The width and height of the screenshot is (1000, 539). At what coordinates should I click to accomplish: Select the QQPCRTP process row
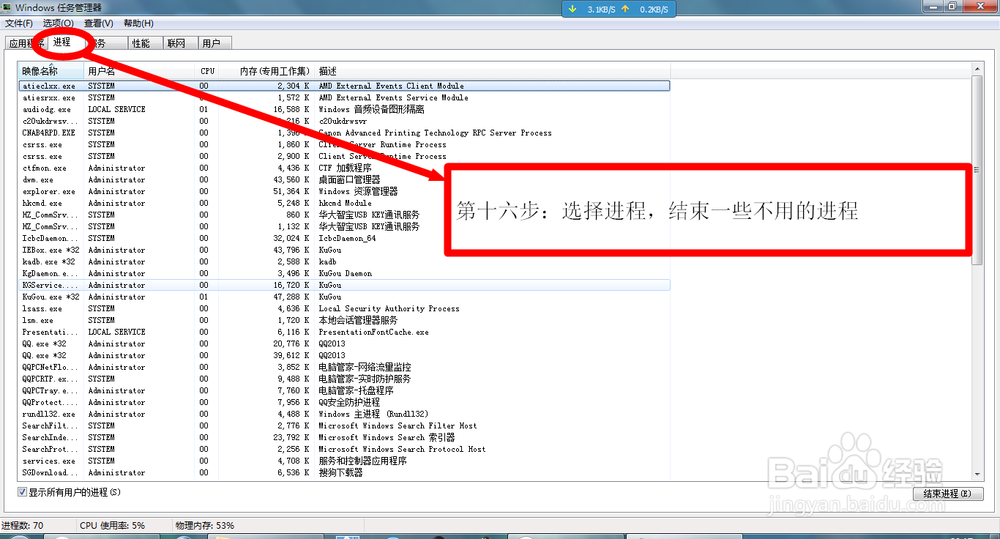click(x=344, y=378)
